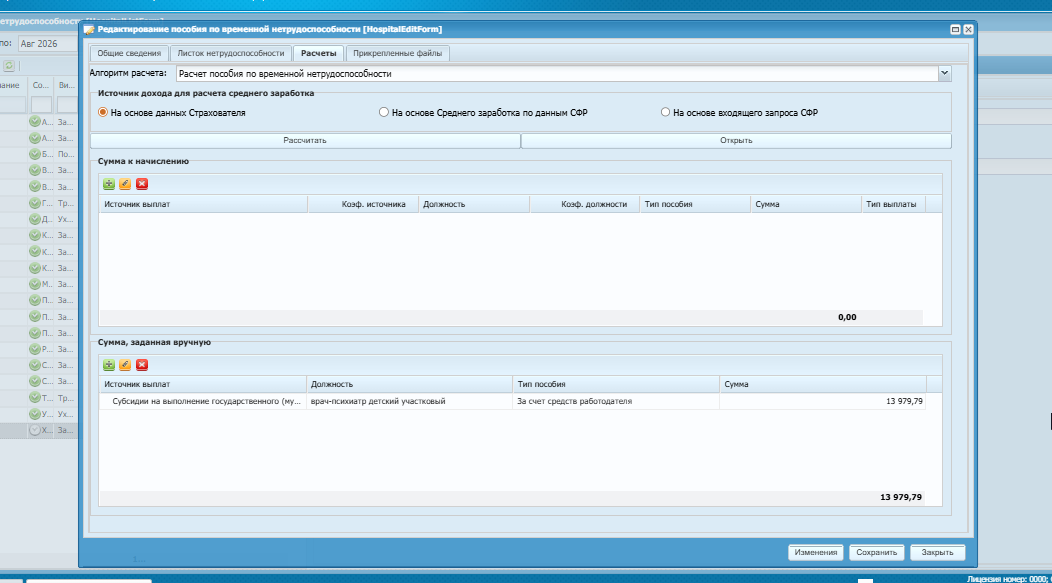Click the Изменения button

(x=816, y=552)
